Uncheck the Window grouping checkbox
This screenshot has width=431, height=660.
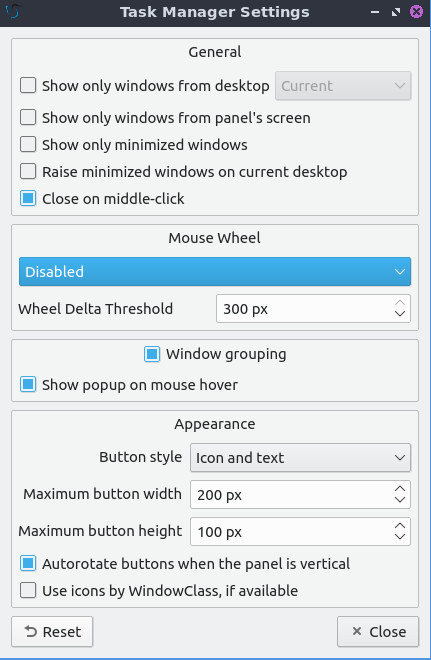click(x=152, y=354)
